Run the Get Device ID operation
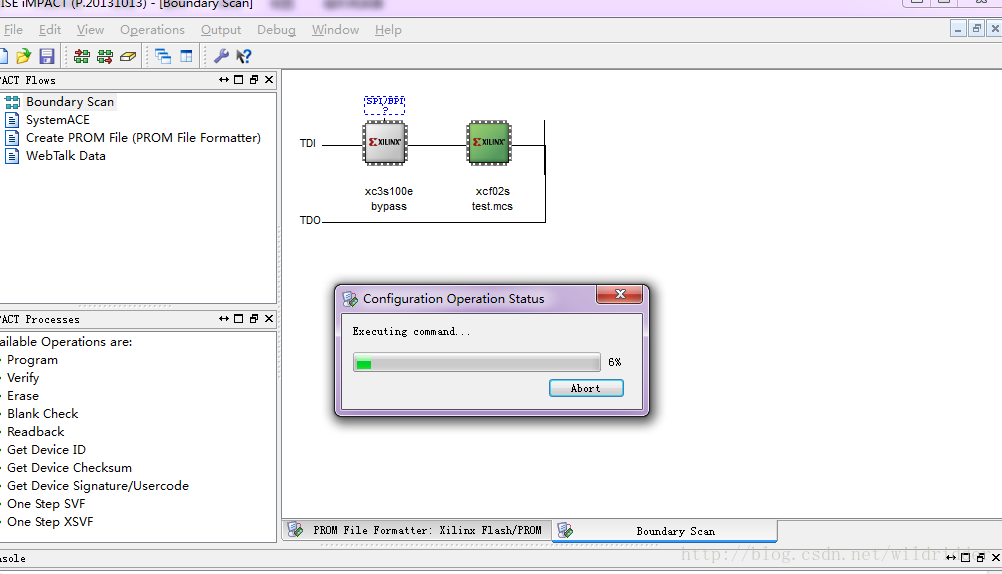Image resolution: width=1002 pixels, height=574 pixels. [47, 449]
